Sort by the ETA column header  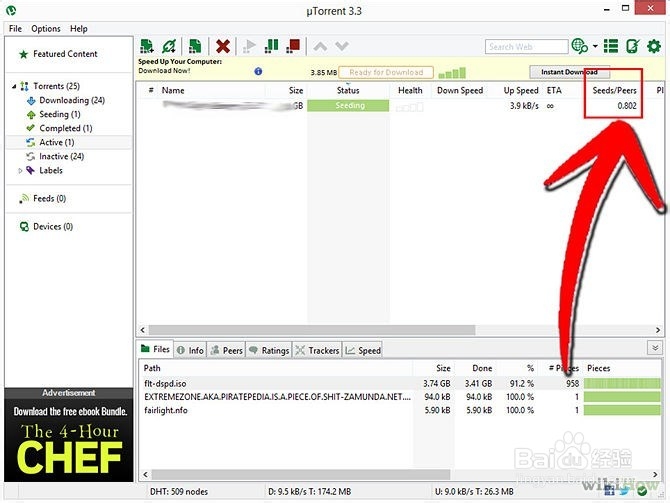[554, 91]
